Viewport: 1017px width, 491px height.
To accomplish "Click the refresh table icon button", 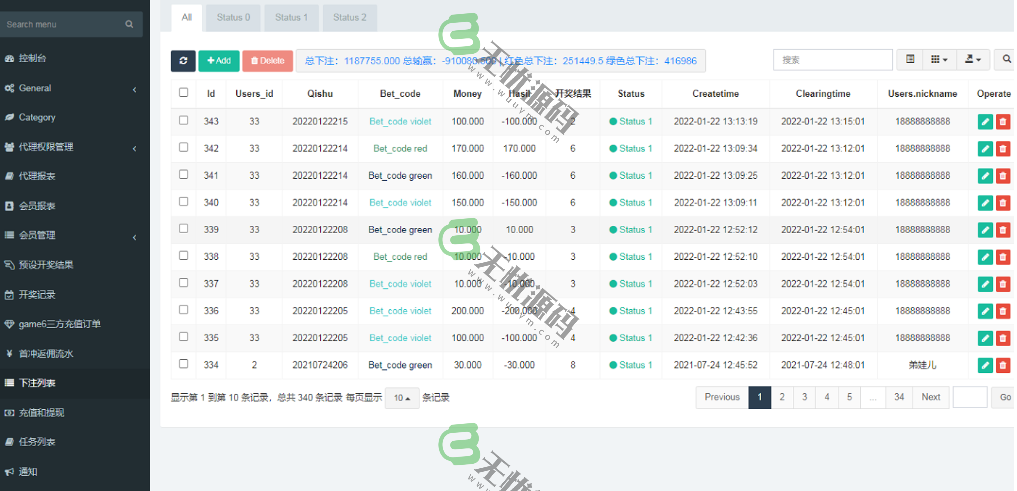I will [x=183, y=61].
